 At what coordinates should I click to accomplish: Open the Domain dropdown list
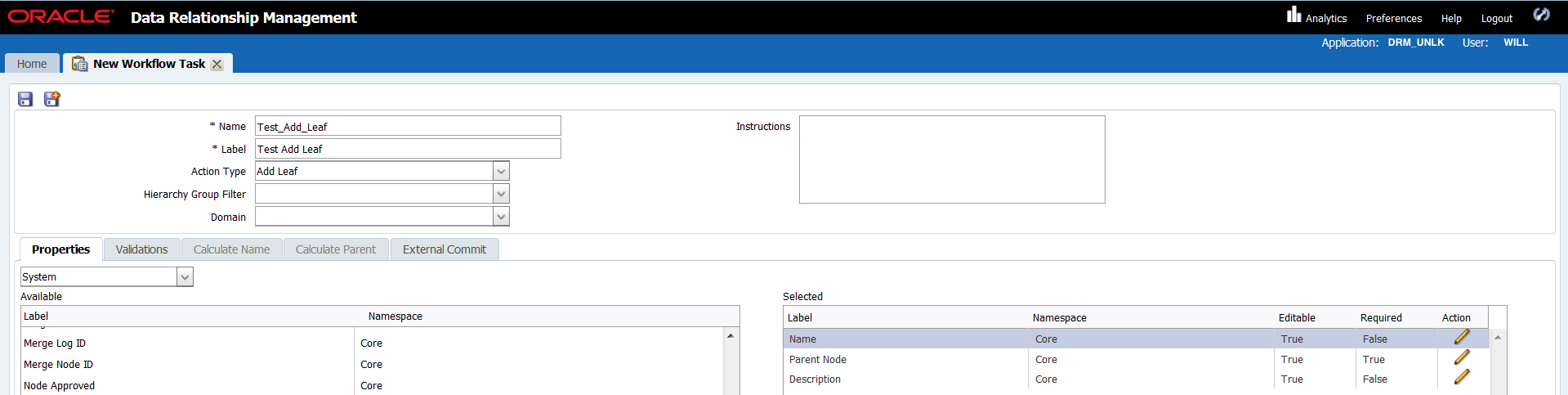(501, 217)
